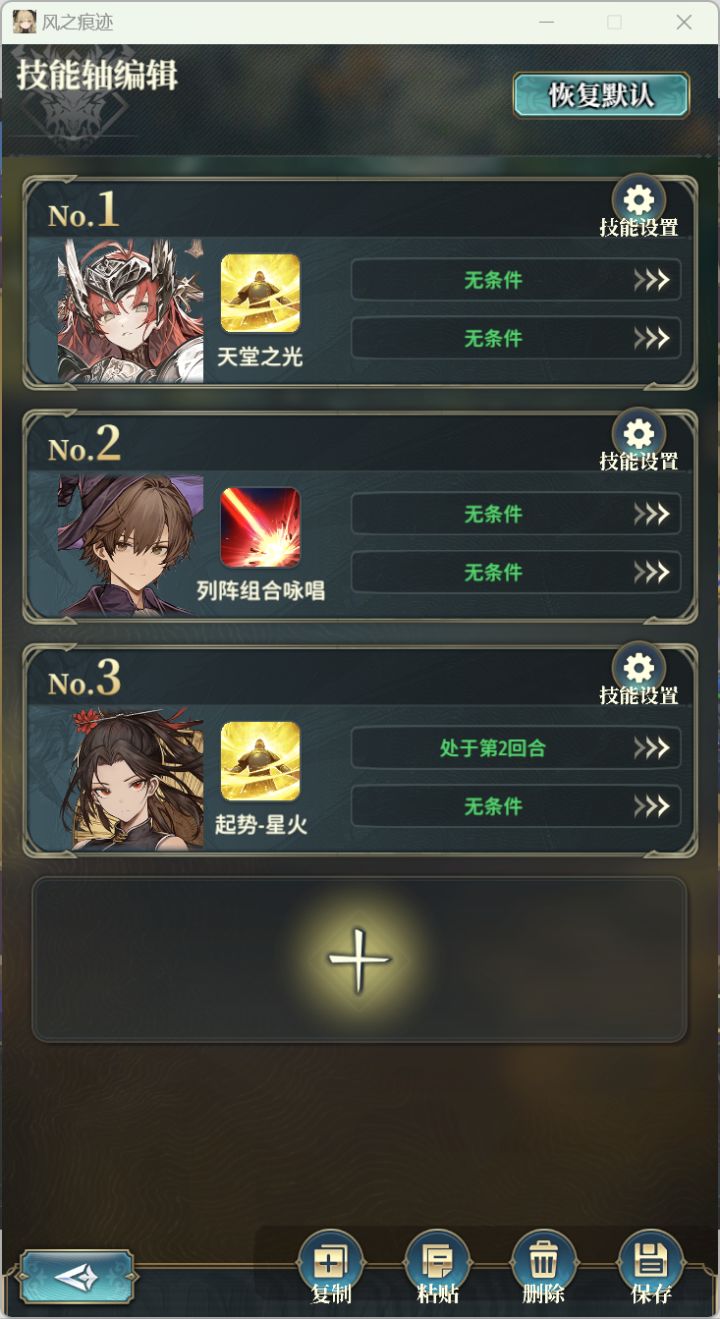Open the 处于第2回合 condition selector
Viewport: 720px width, 1319px height.
(x=516, y=748)
